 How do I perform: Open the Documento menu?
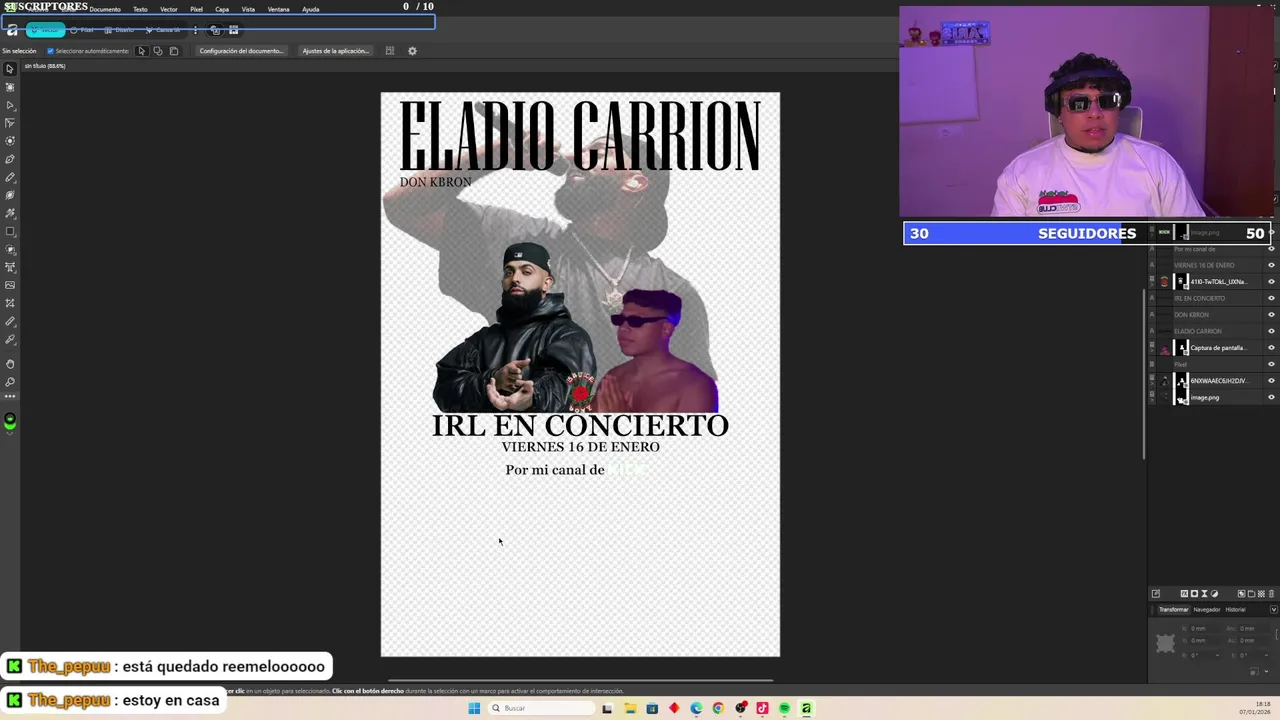pyautogui.click(x=105, y=9)
